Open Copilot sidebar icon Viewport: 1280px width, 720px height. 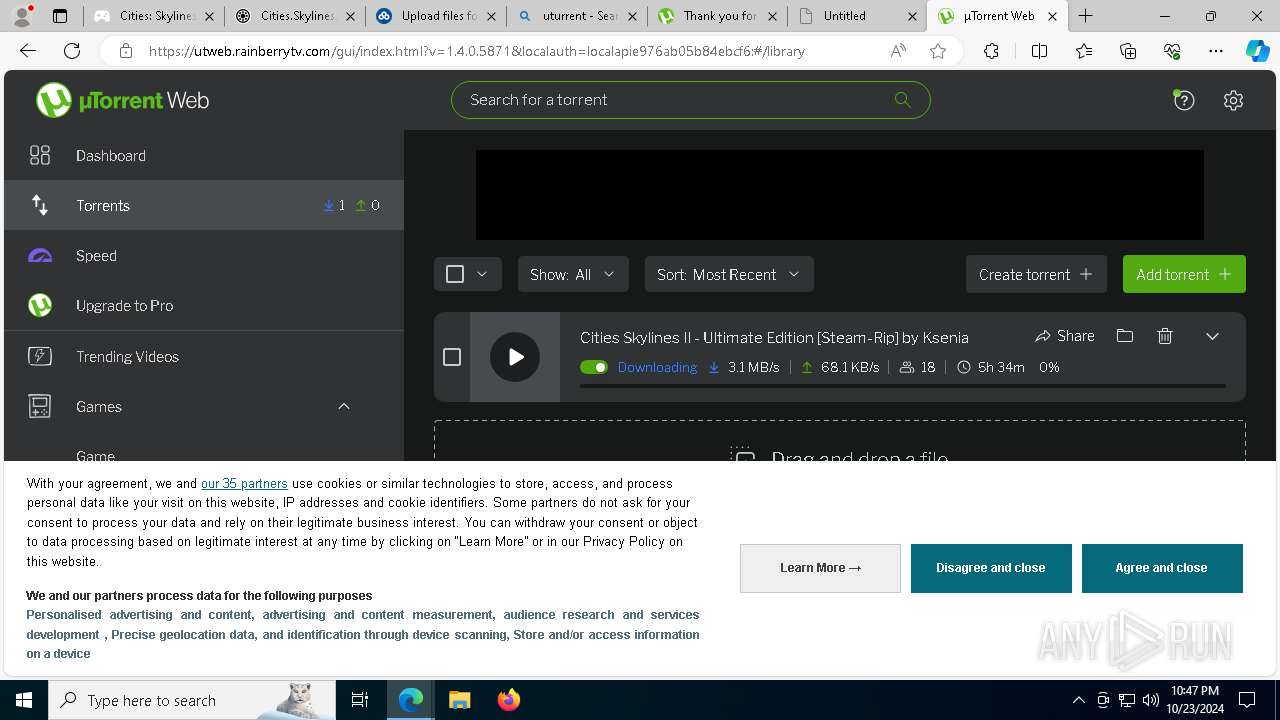coord(1257,51)
